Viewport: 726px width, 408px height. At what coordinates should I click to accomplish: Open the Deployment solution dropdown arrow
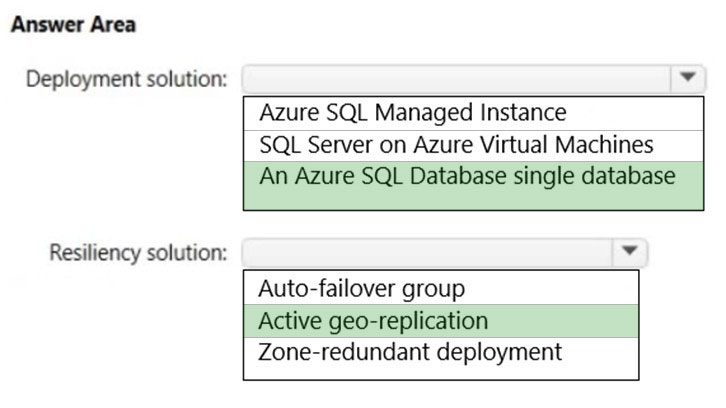688,79
